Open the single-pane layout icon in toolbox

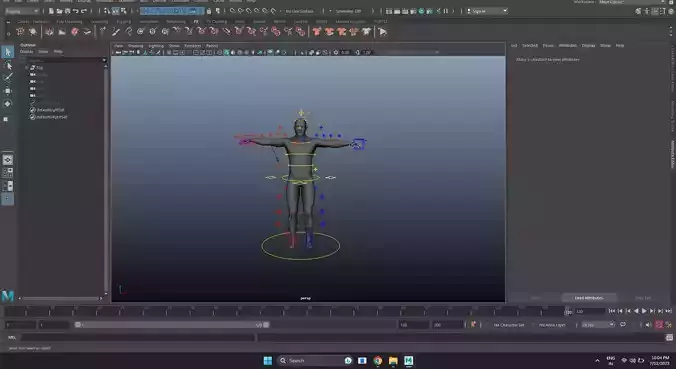pyautogui.click(x=8, y=160)
